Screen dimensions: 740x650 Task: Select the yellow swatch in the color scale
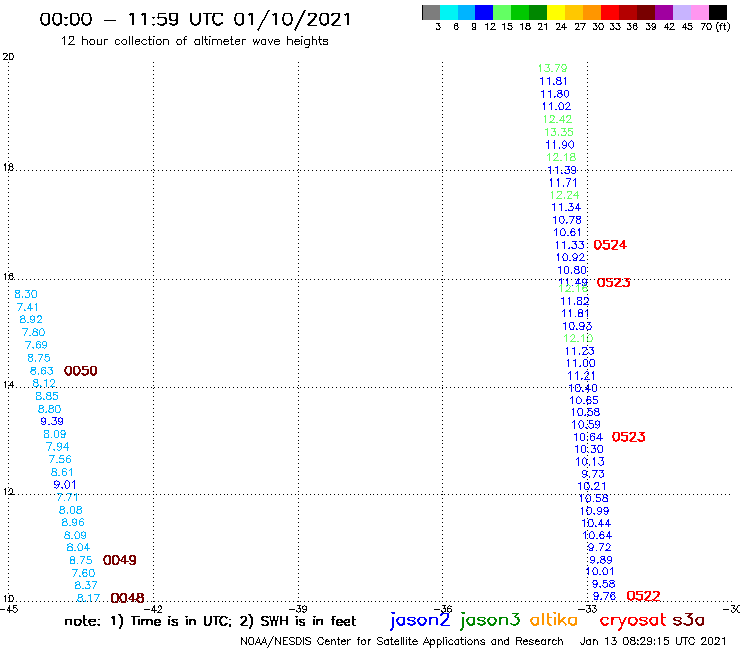coord(556,12)
